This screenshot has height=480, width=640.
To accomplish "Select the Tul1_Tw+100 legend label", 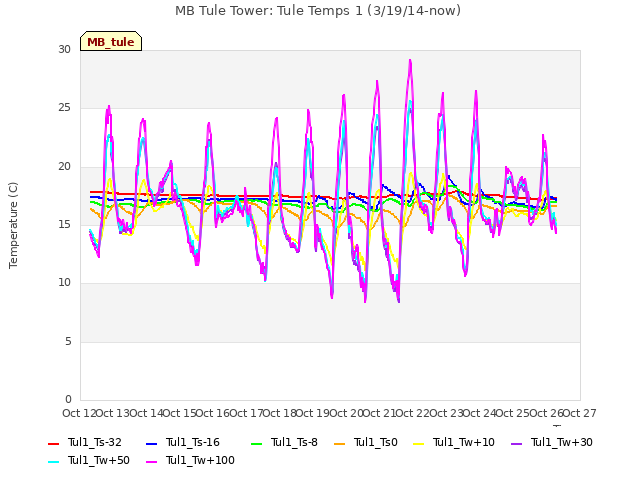I will [200, 460].
